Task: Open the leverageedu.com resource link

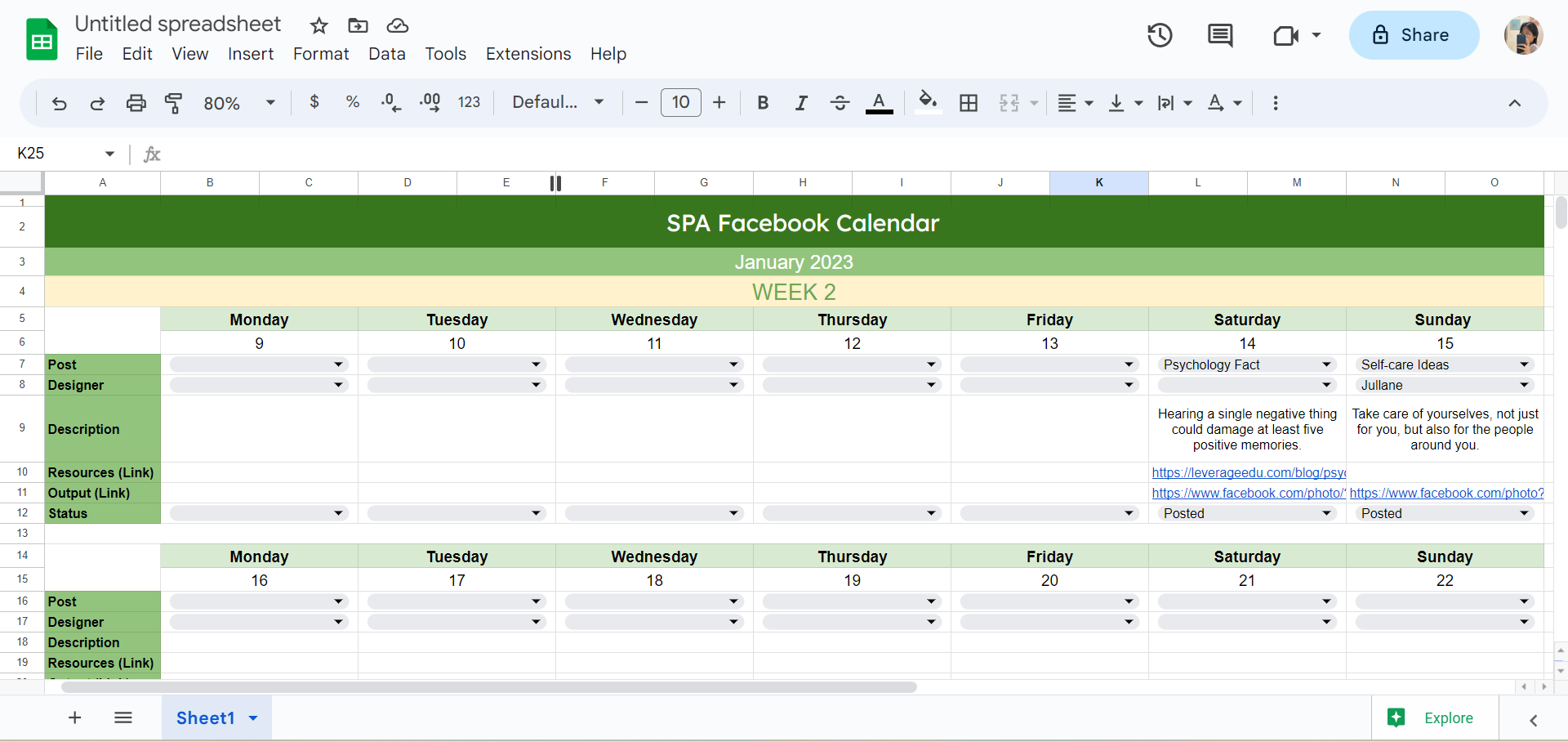Action: pos(1248,472)
